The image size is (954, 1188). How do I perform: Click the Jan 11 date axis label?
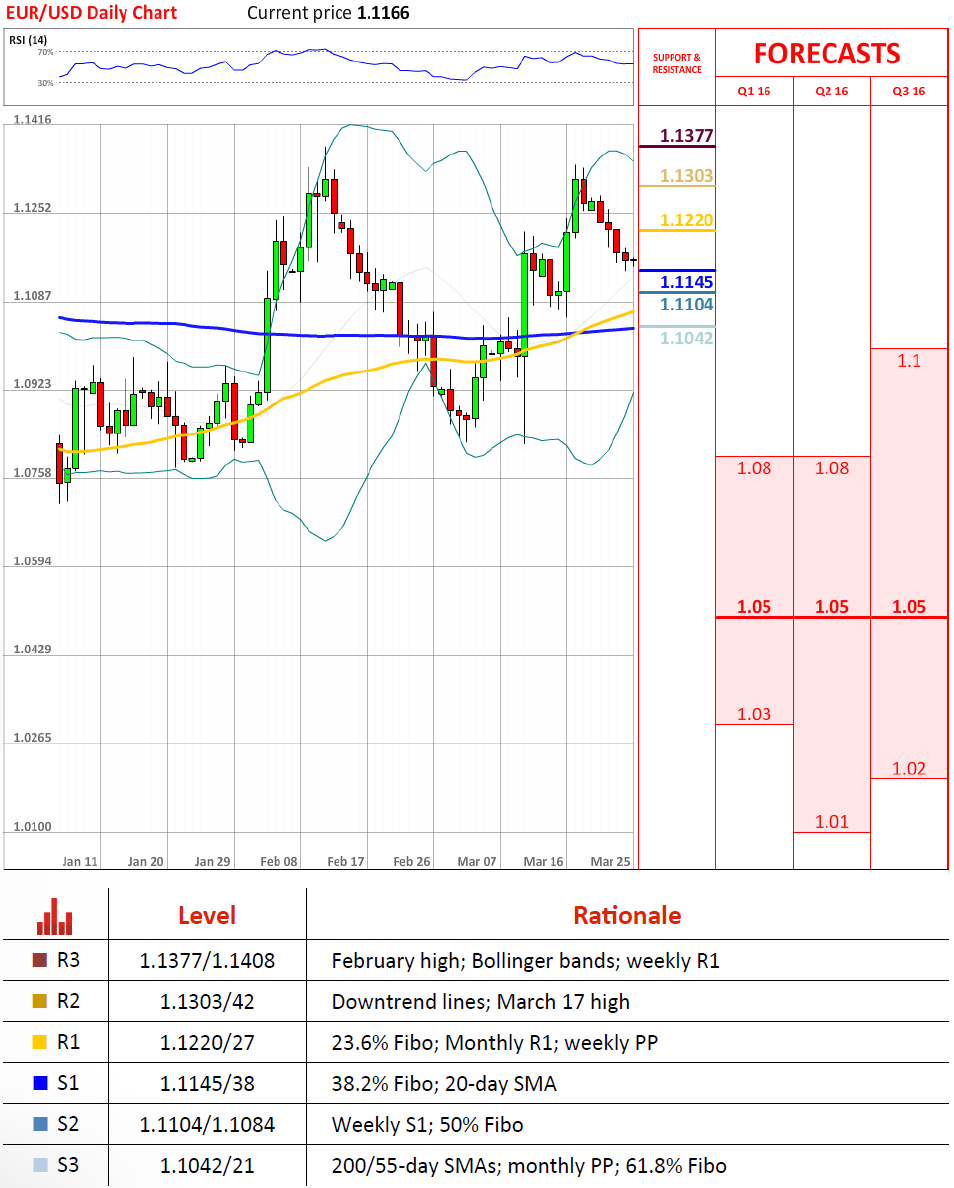80,861
